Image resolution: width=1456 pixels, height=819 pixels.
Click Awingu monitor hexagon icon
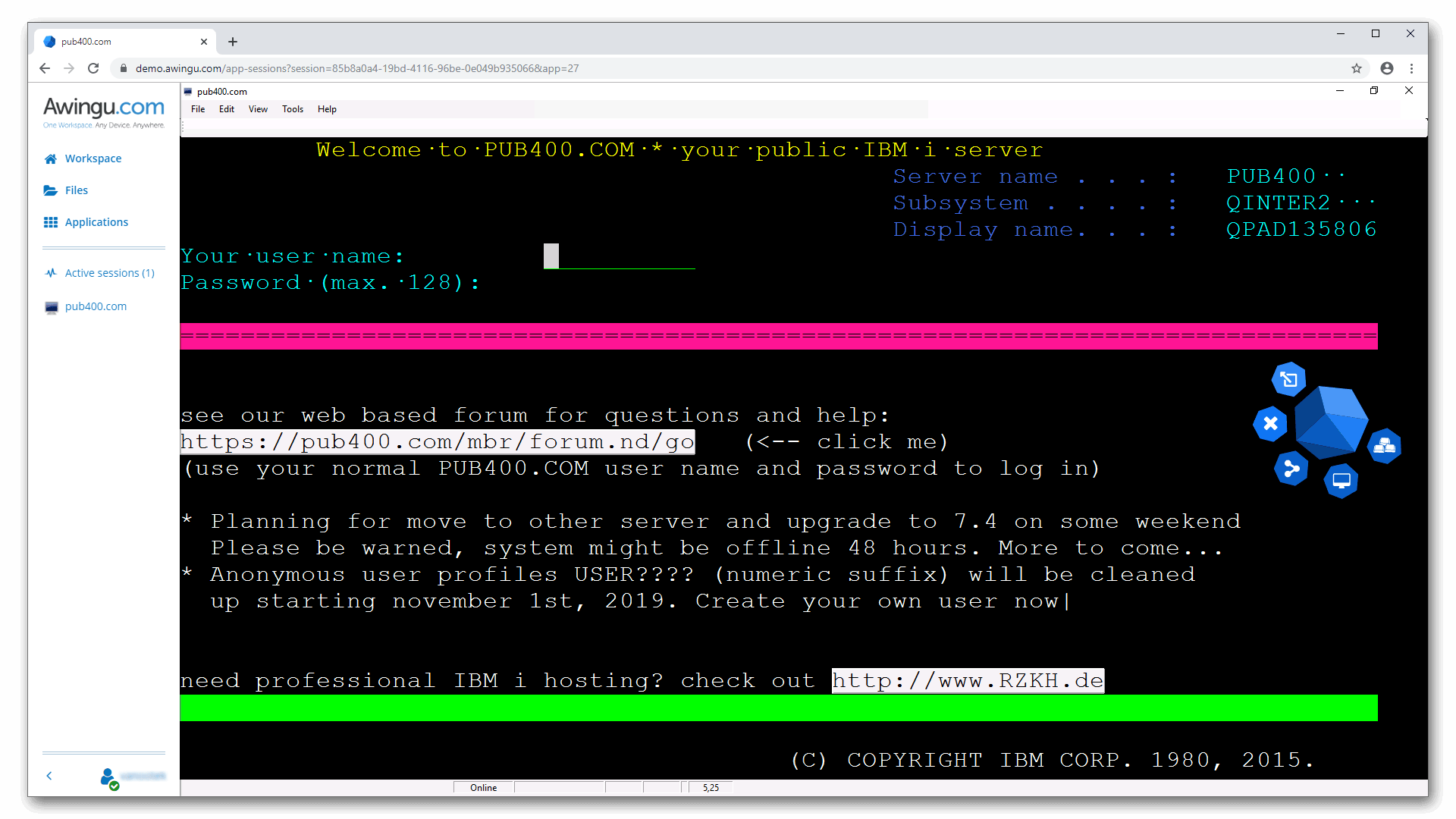(1341, 481)
